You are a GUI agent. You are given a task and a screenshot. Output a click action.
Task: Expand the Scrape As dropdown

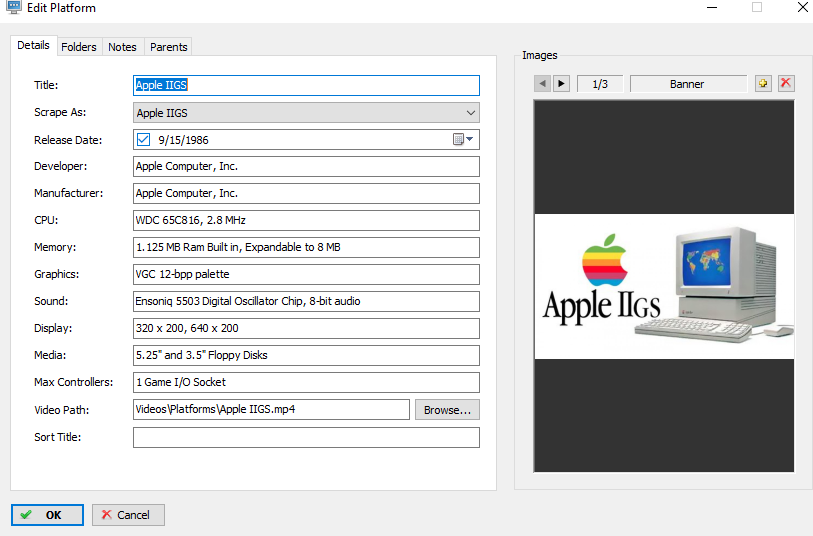tap(470, 113)
